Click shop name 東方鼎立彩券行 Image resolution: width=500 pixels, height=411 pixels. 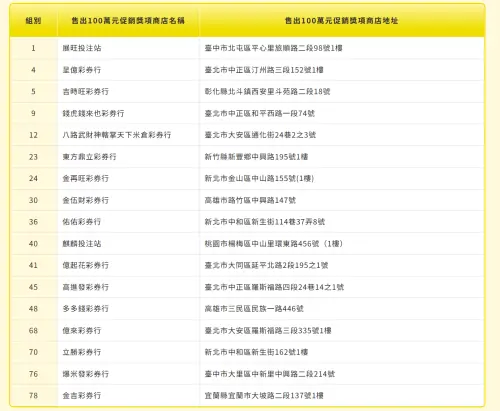point(89,157)
